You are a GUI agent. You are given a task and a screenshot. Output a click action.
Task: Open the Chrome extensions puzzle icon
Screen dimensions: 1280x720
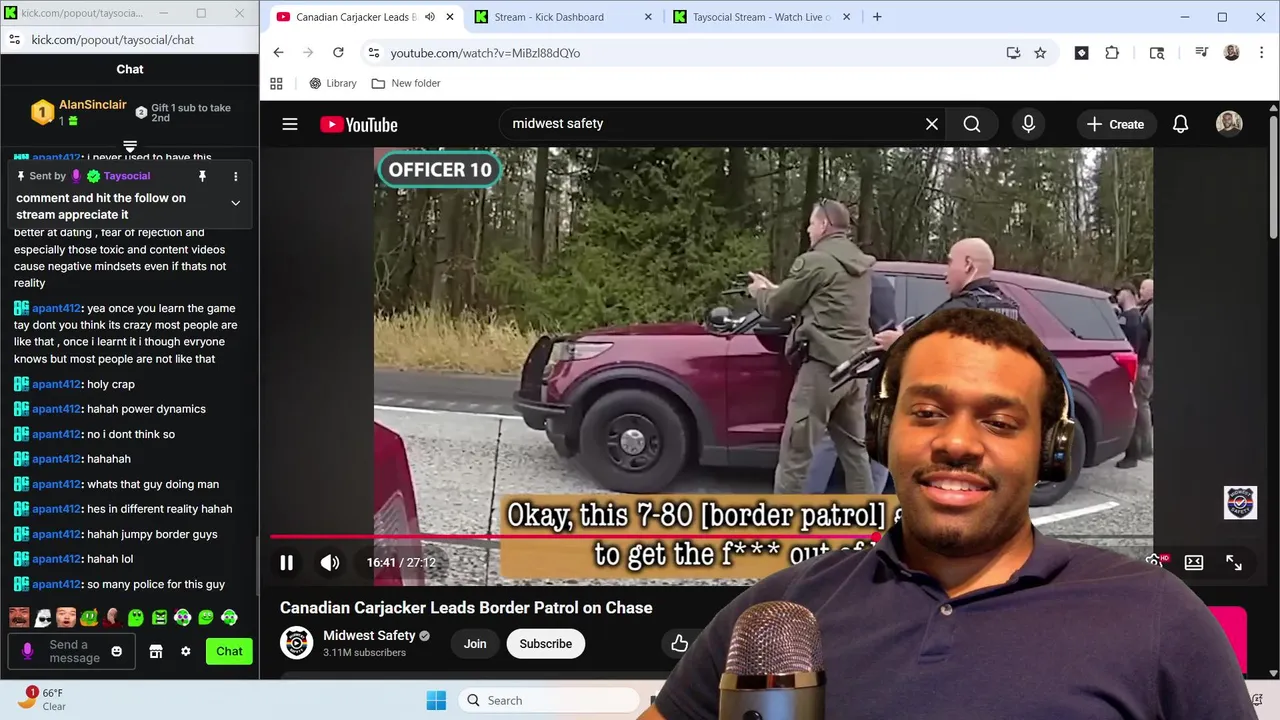point(1112,53)
